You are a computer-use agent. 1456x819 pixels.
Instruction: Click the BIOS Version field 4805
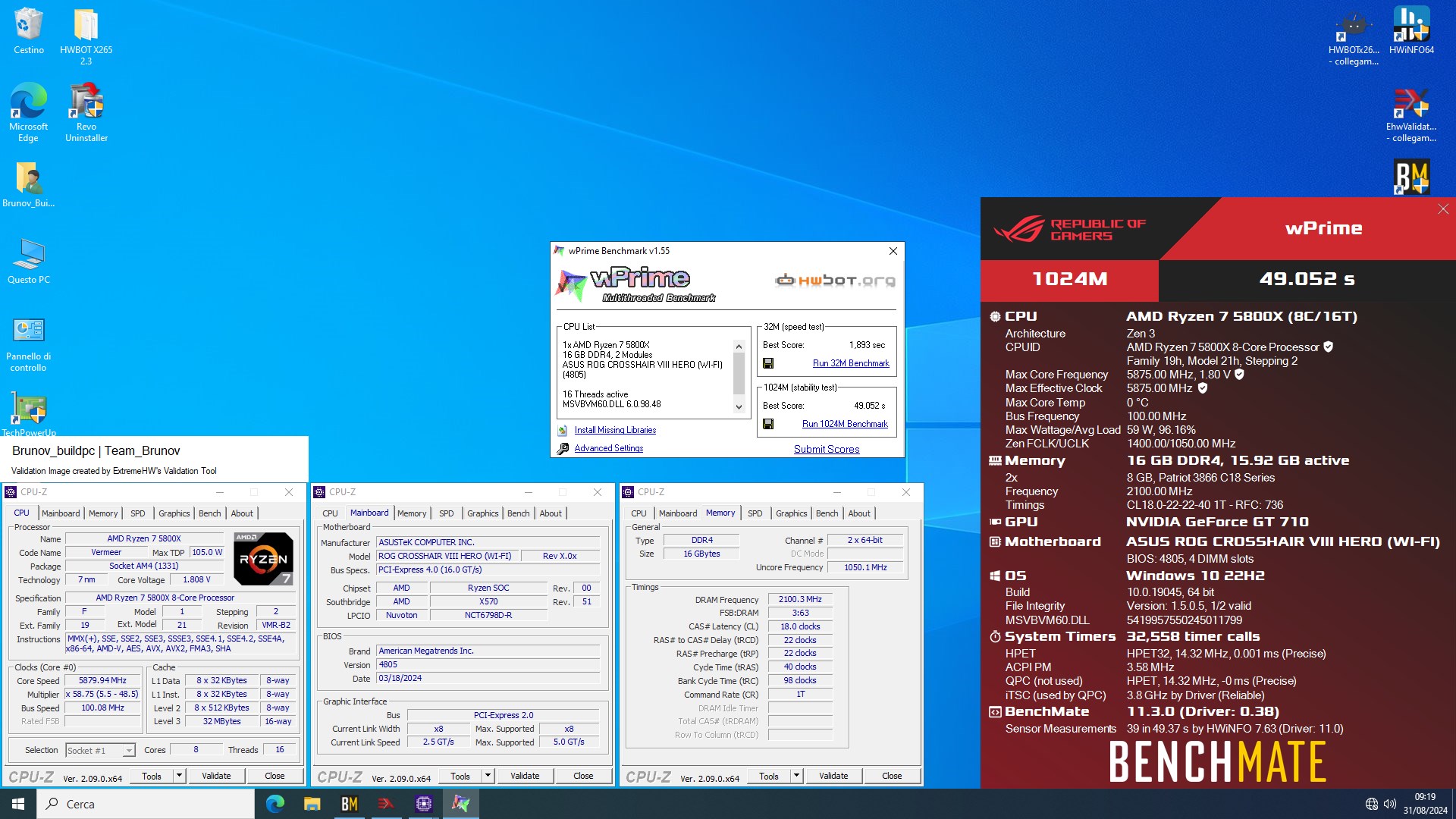tap(488, 664)
